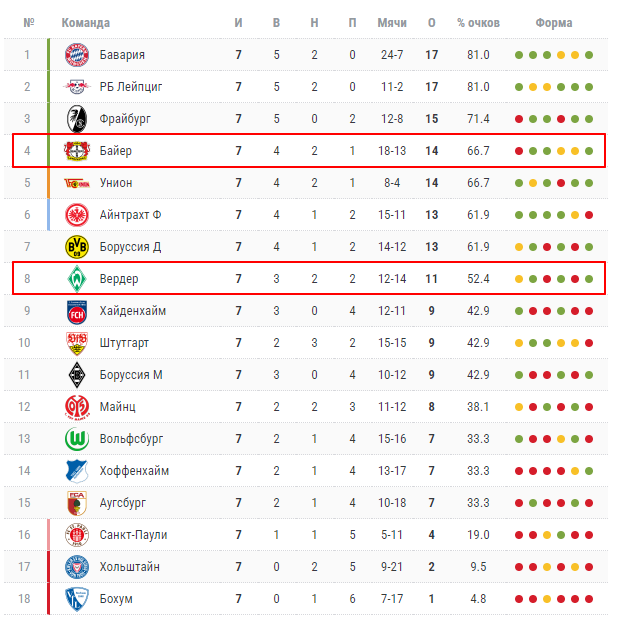Image resolution: width=617 pixels, height=624 pixels.
Task: Click the Eintracht Frankfurt club logo
Action: click(77, 215)
